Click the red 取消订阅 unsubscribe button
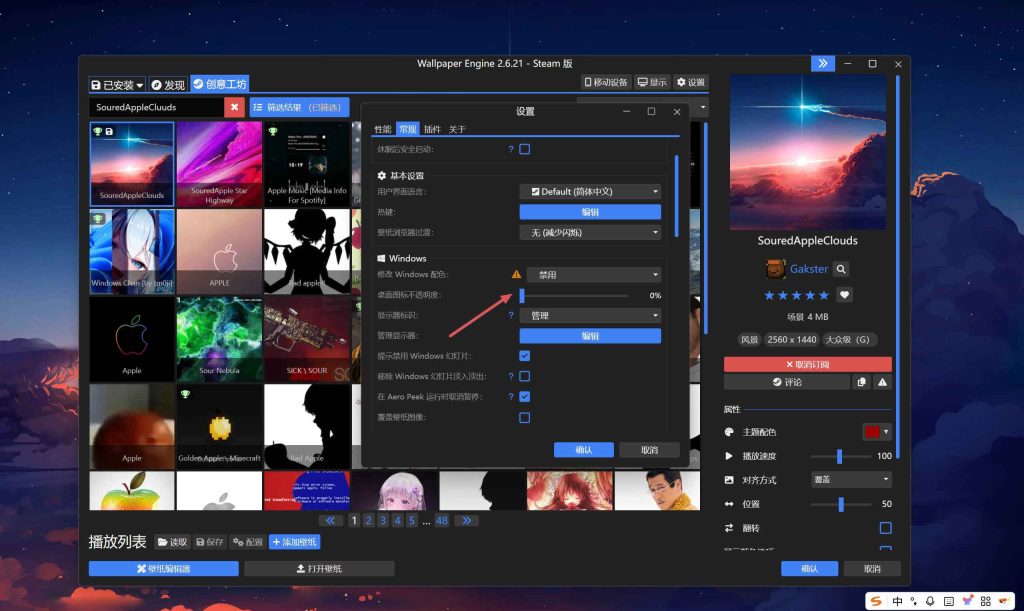This screenshot has height=611, width=1024. [x=807, y=364]
